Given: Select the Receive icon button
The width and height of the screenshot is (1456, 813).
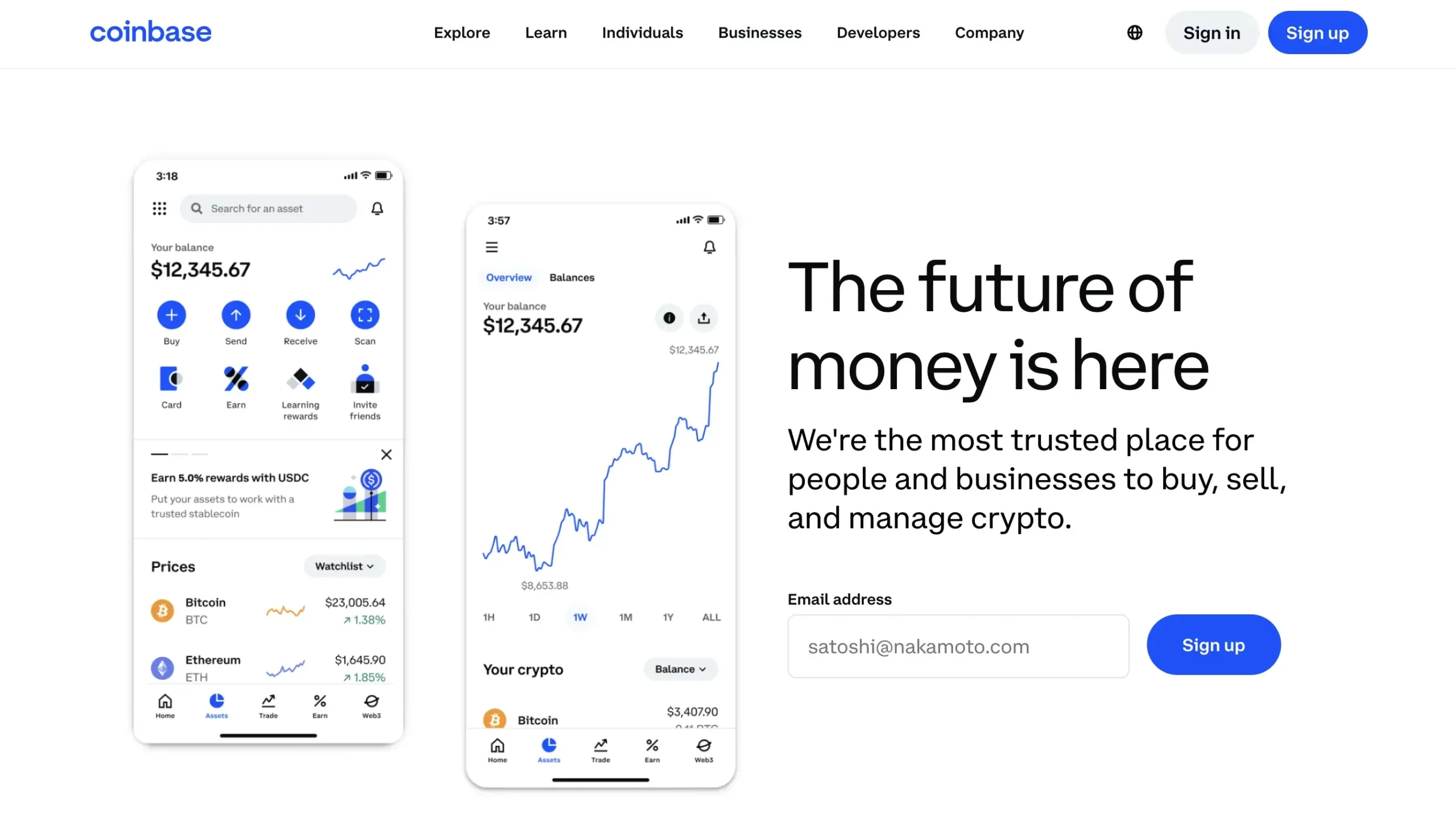Looking at the screenshot, I should point(300,314).
